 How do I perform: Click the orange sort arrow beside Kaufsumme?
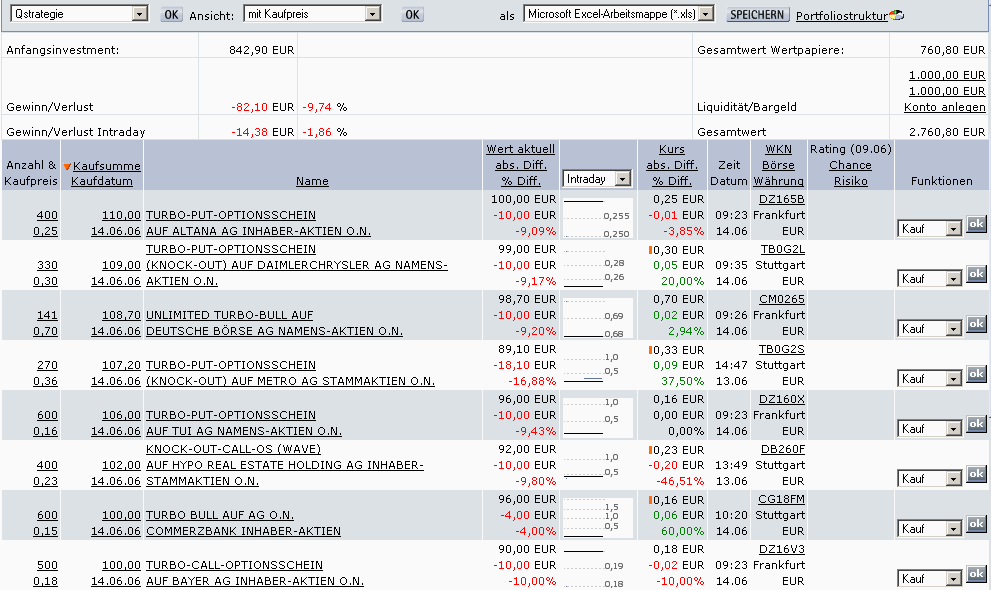[67, 167]
